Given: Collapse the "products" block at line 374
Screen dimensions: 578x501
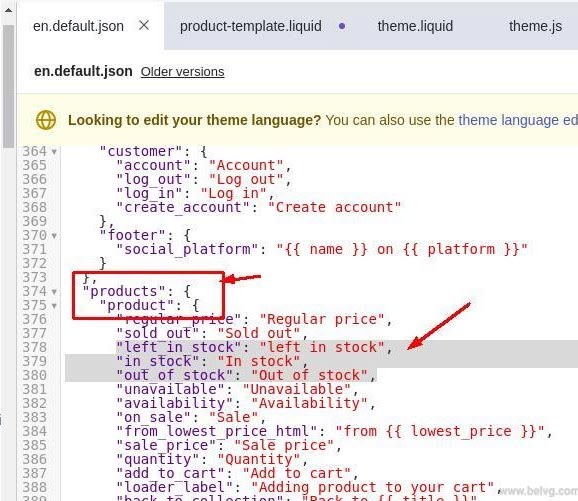Looking at the screenshot, I should click(x=54, y=292).
